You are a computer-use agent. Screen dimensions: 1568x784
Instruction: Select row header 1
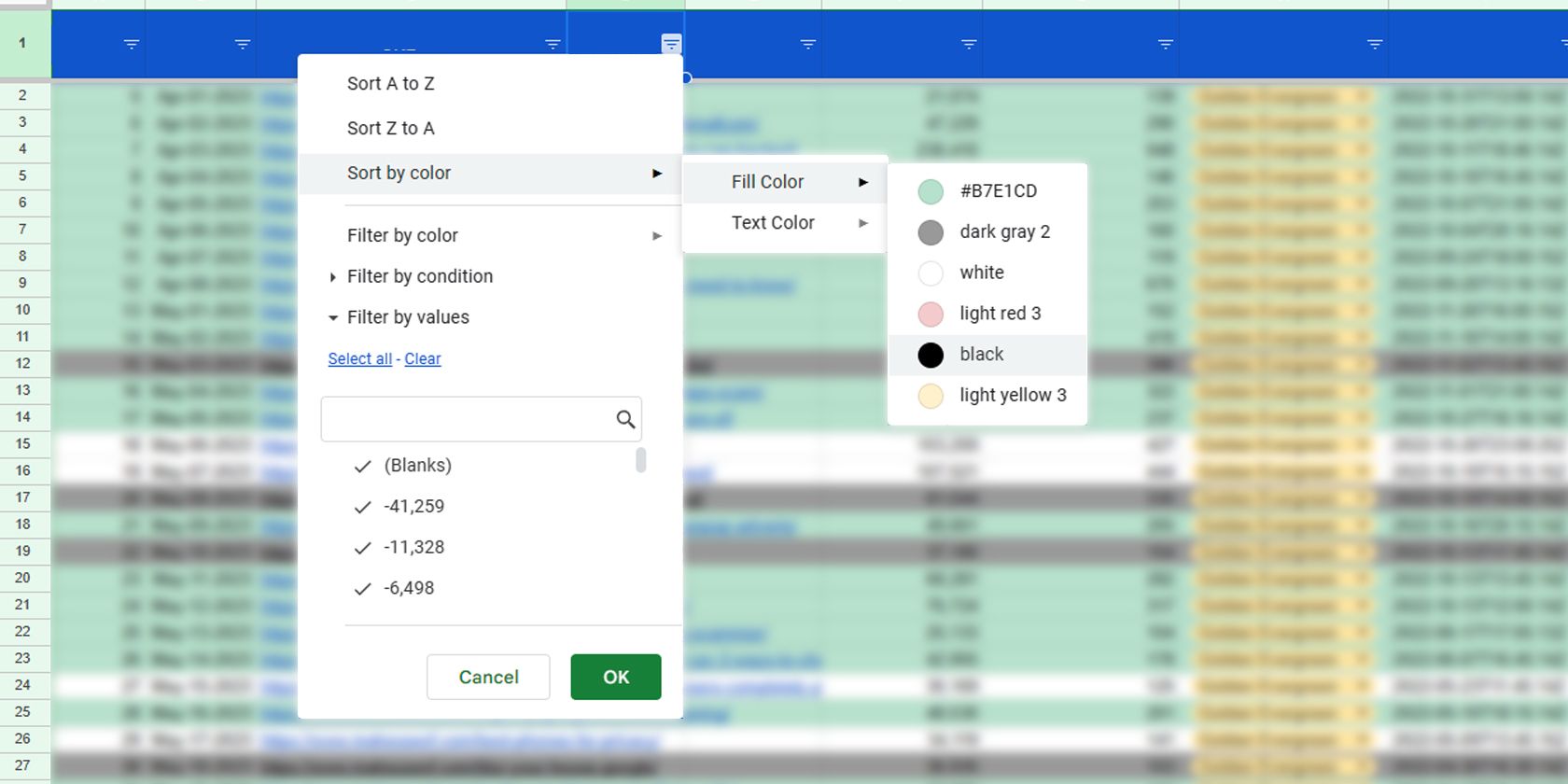click(24, 43)
